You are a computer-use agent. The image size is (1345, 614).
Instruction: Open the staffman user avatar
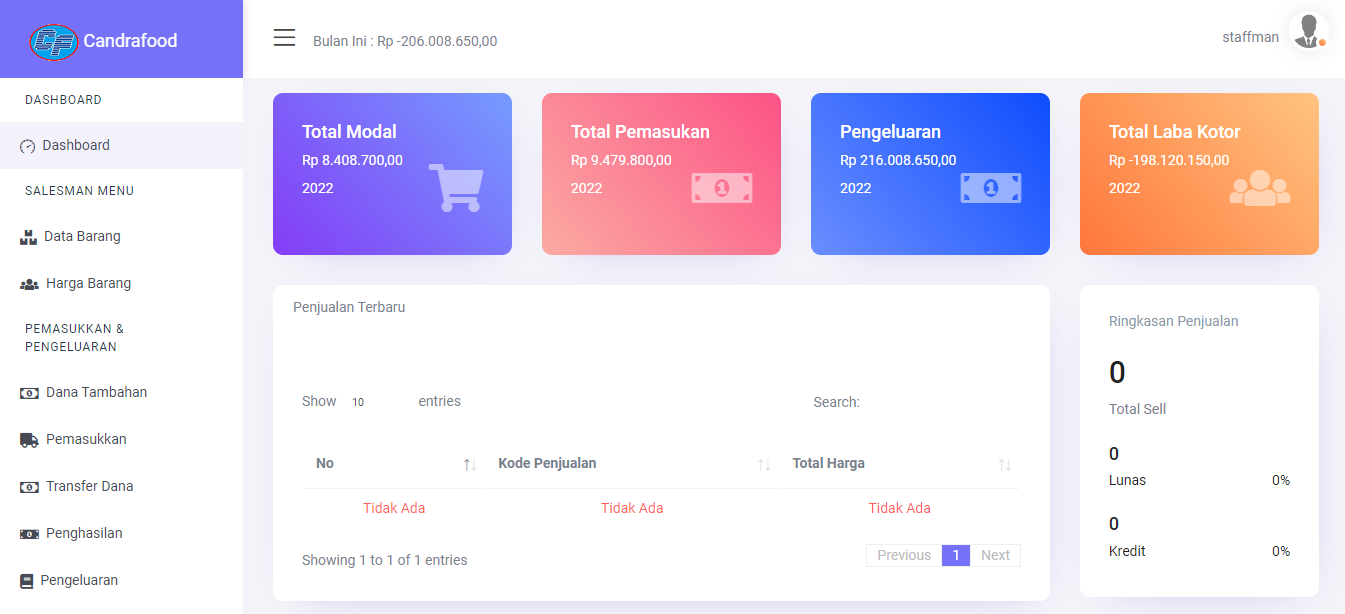pyautogui.click(x=1307, y=31)
